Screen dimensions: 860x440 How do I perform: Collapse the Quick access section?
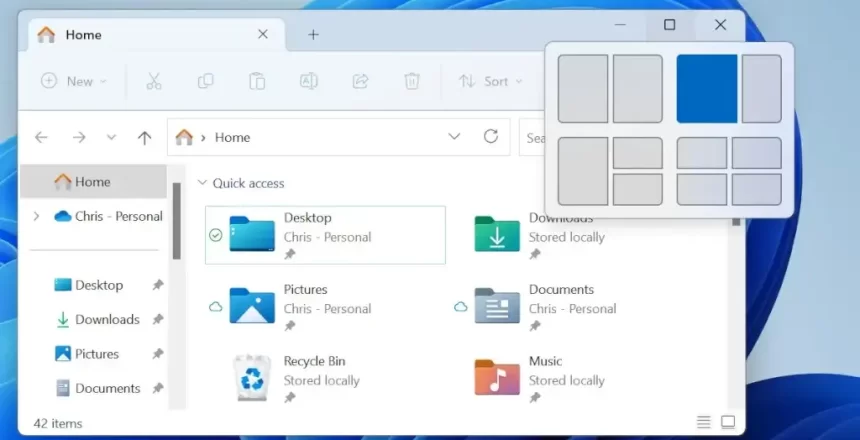203,183
